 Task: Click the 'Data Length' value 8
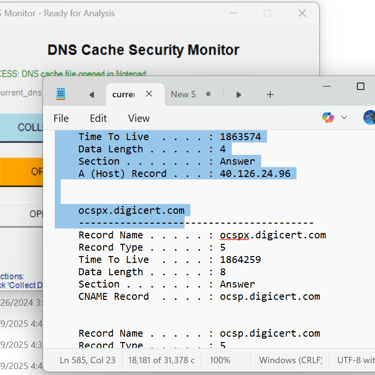pos(223,272)
